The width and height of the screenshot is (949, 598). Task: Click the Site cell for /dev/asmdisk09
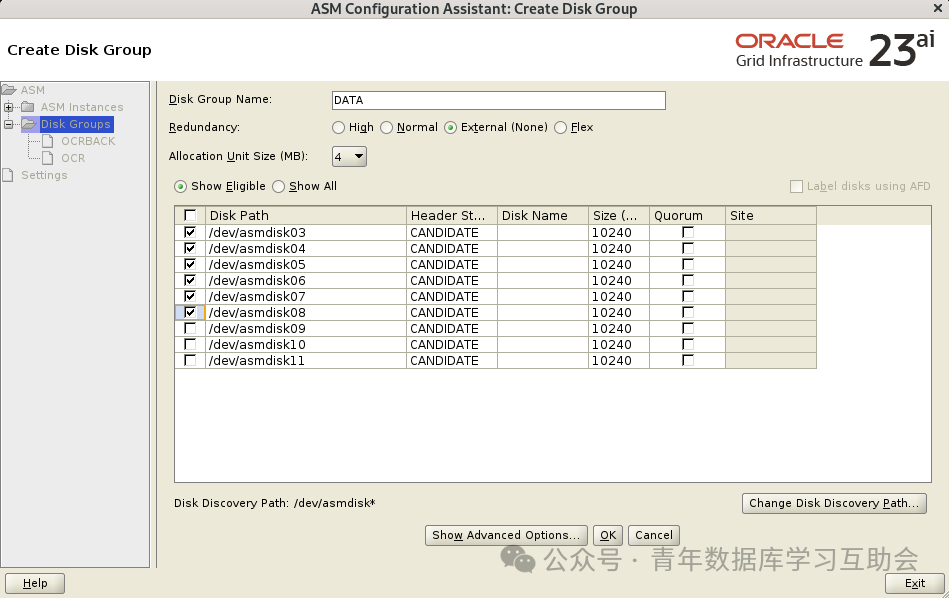(x=770, y=328)
